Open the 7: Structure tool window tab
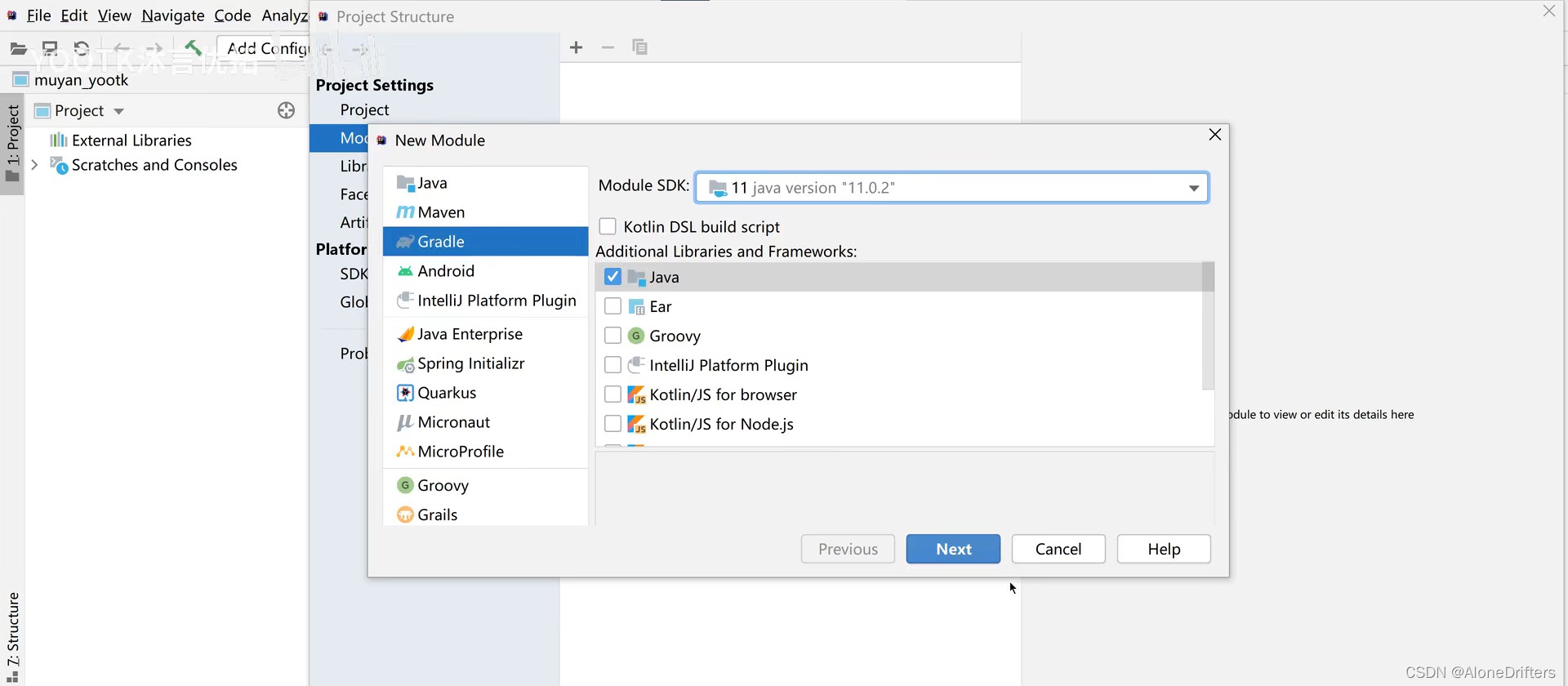The height and width of the screenshot is (686, 1568). coord(12,637)
